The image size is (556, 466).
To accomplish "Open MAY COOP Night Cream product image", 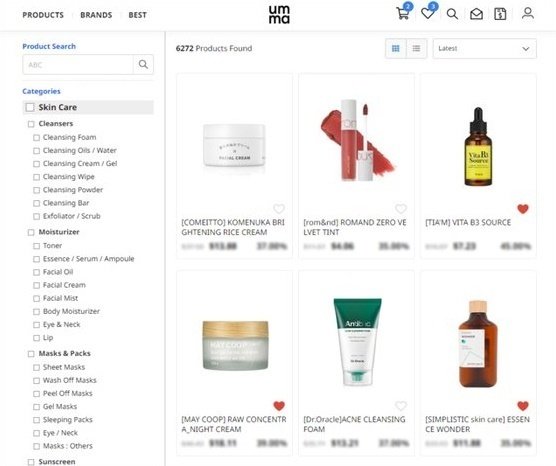I will [235, 345].
